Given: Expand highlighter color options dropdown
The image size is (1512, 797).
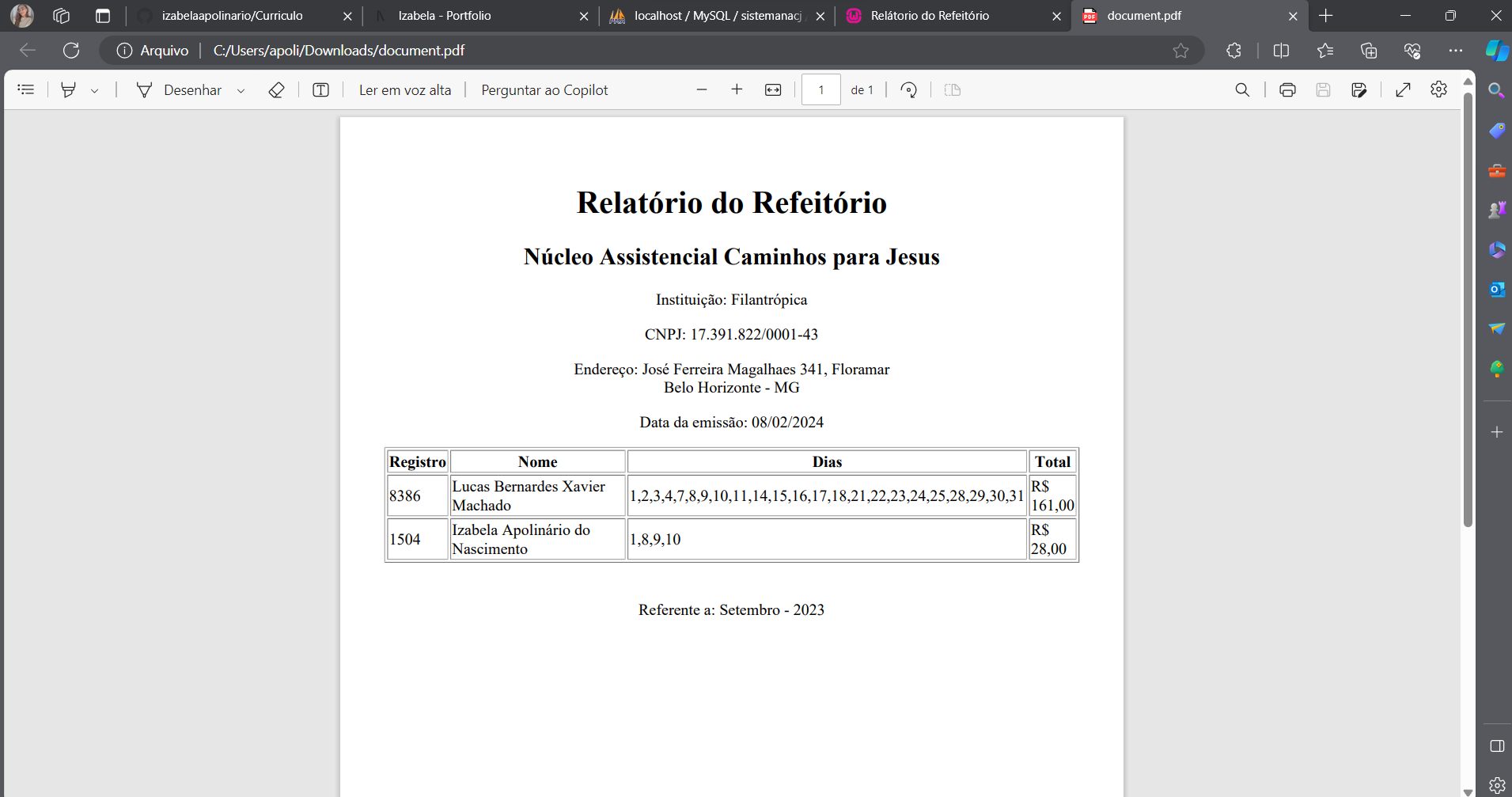Looking at the screenshot, I should click(95, 90).
